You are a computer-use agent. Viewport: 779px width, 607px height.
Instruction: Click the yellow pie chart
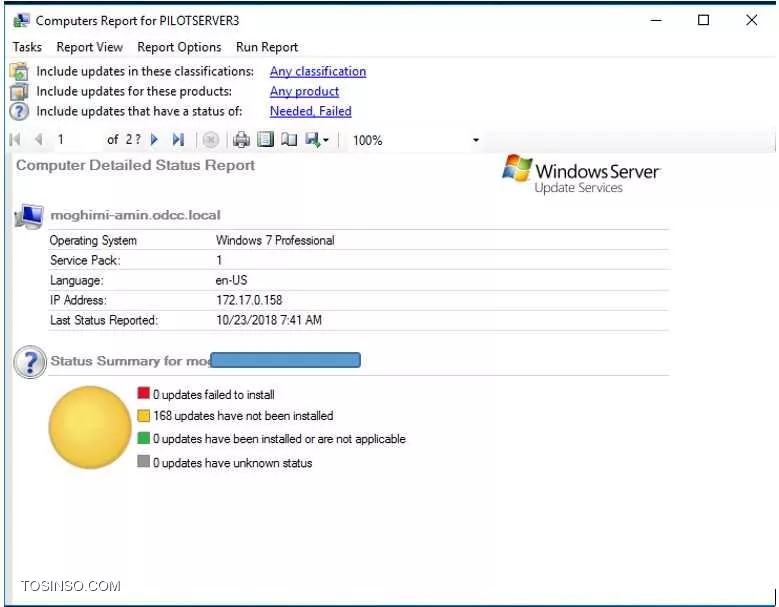pos(90,428)
